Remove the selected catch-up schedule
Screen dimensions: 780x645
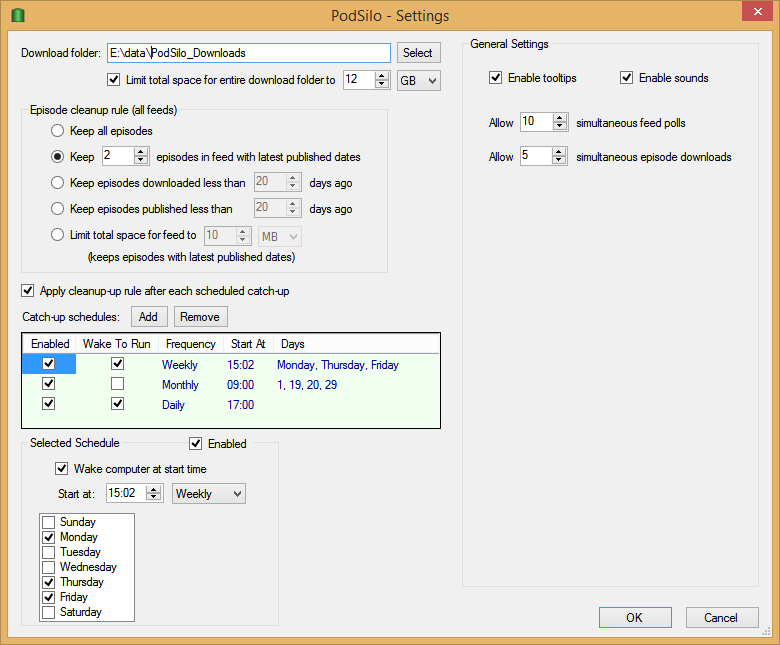(200, 317)
